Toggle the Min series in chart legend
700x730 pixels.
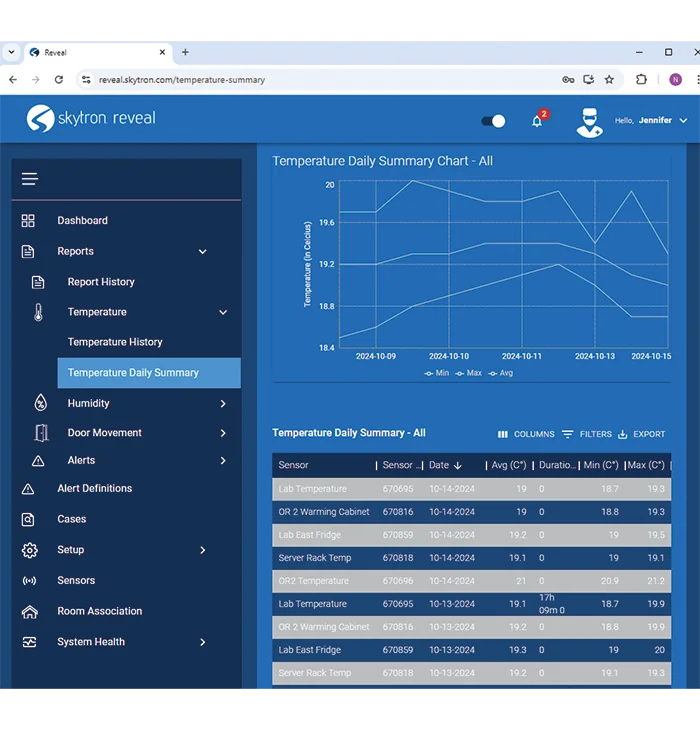[436, 373]
